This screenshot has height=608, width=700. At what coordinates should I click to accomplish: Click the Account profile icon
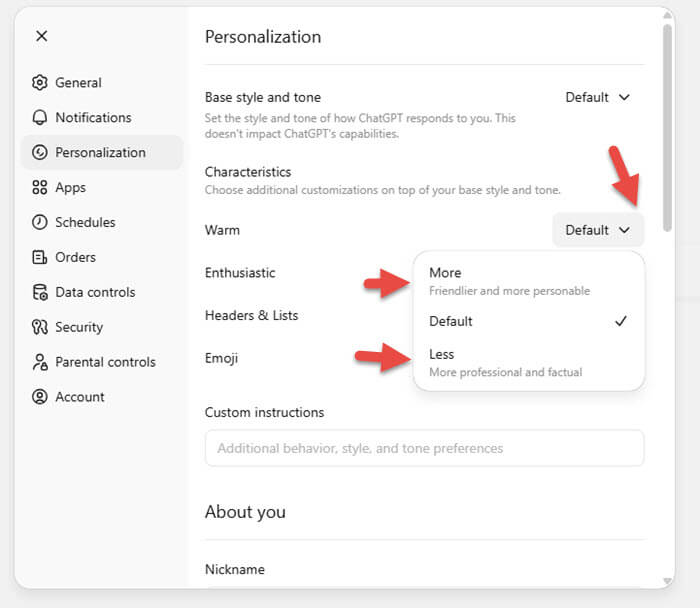click(40, 397)
